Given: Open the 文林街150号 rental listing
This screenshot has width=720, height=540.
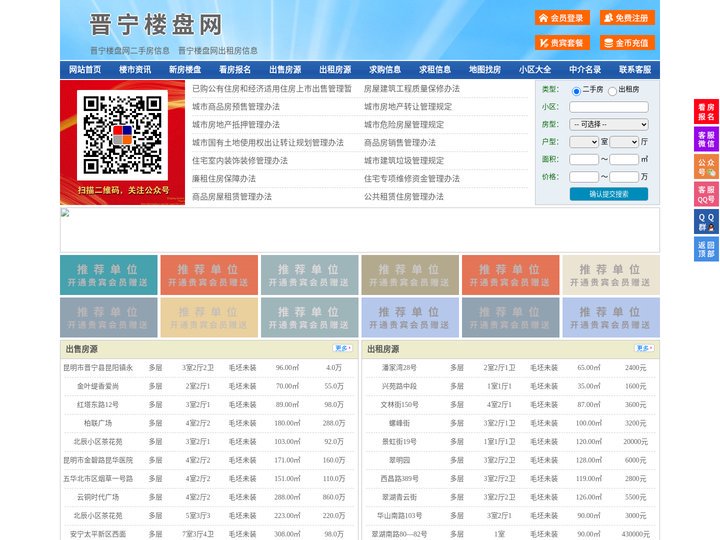Looking at the screenshot, I should [x=399, y=405].
